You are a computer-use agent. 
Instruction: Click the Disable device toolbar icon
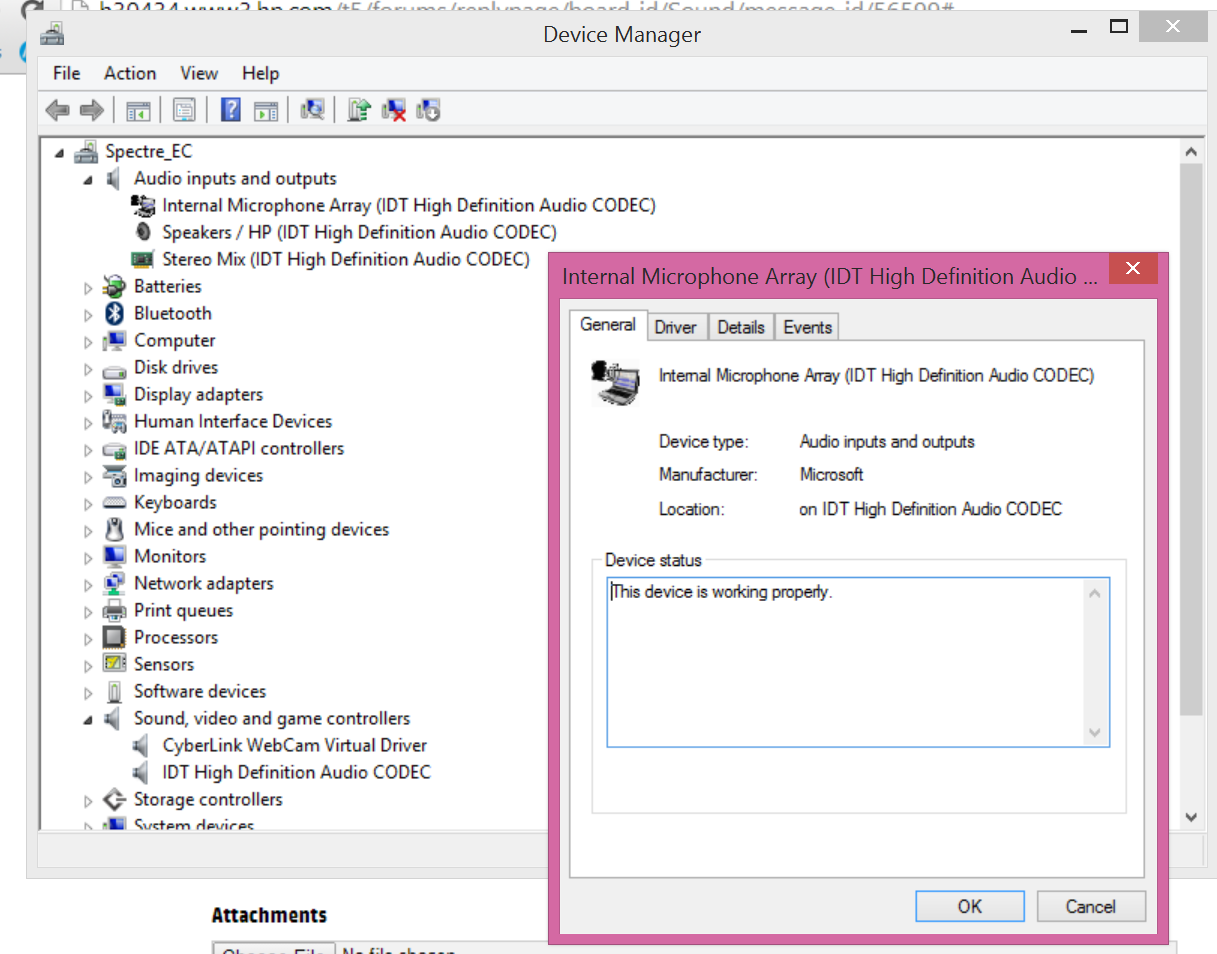coord(428,110)
